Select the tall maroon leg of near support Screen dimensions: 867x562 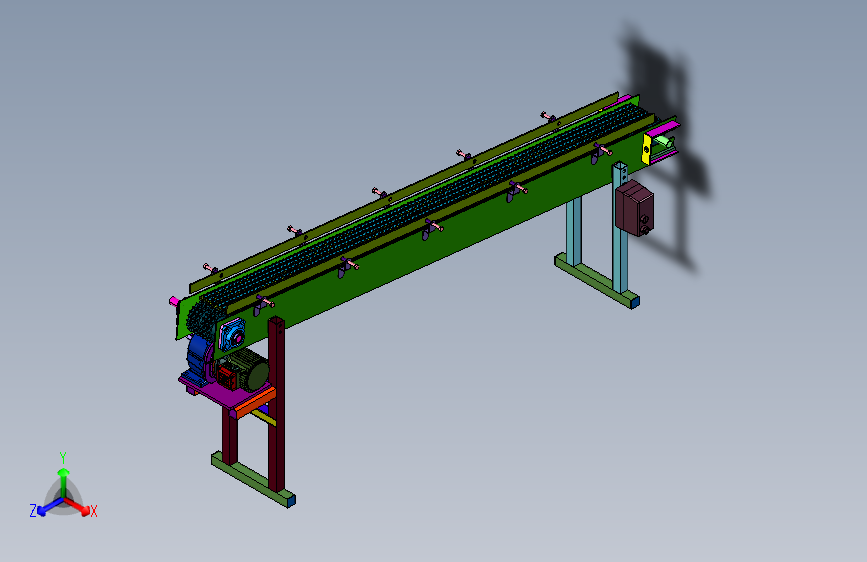(276, 404)
